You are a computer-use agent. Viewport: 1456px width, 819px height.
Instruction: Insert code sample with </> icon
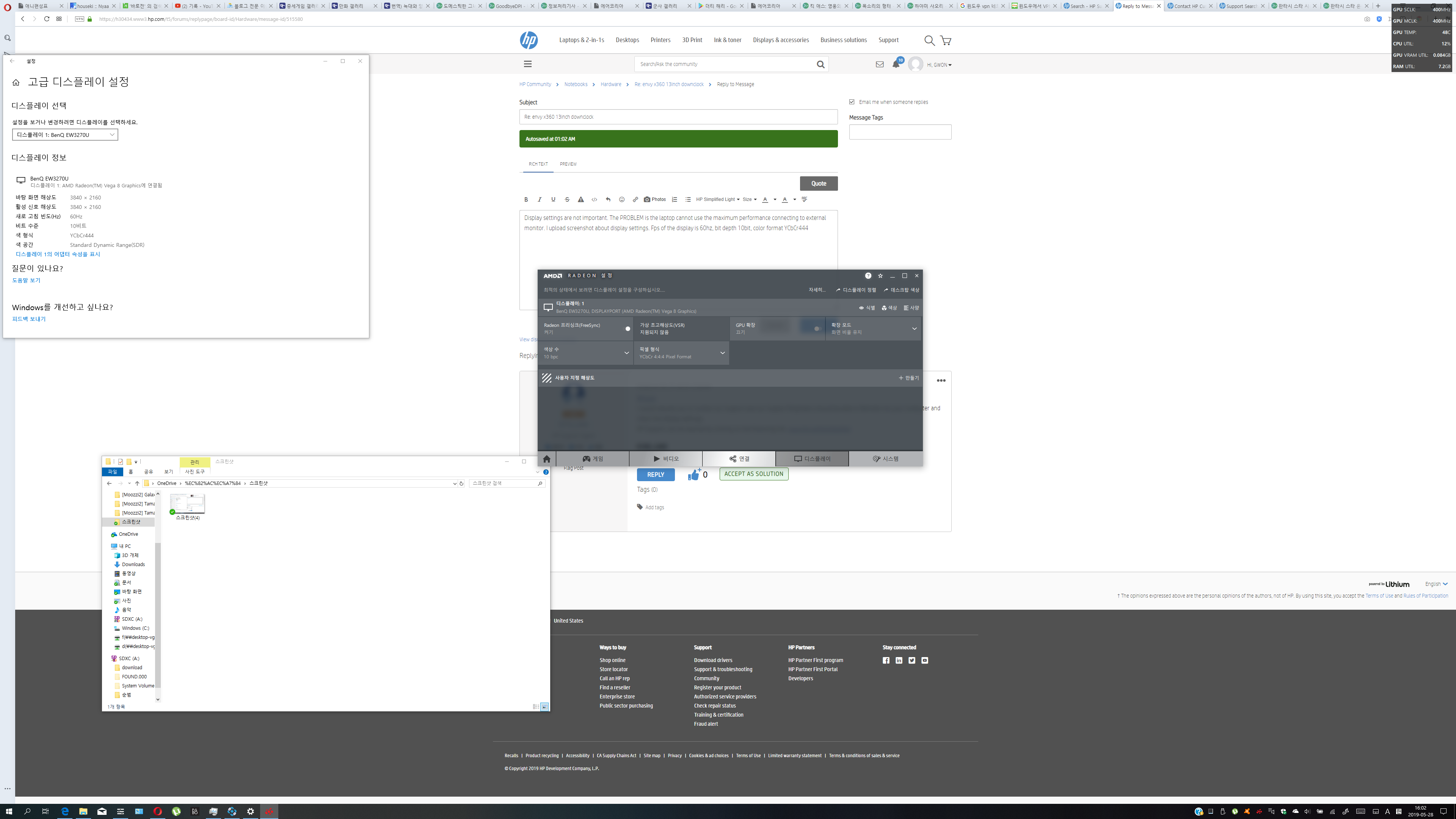594,199
